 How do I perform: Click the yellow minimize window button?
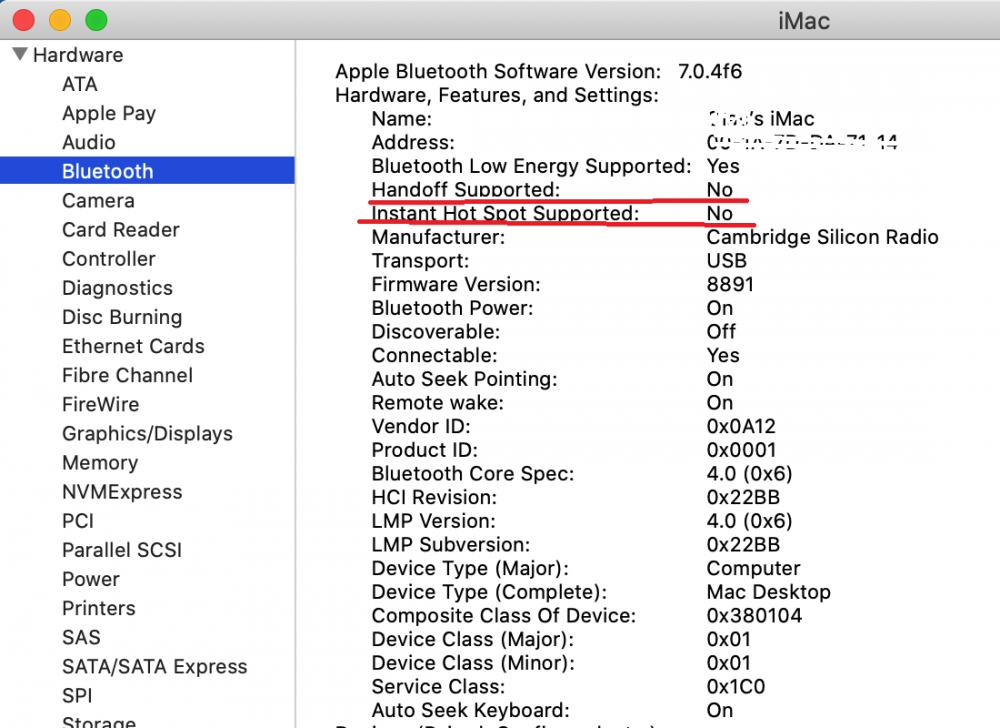click(x=60, y=20)
